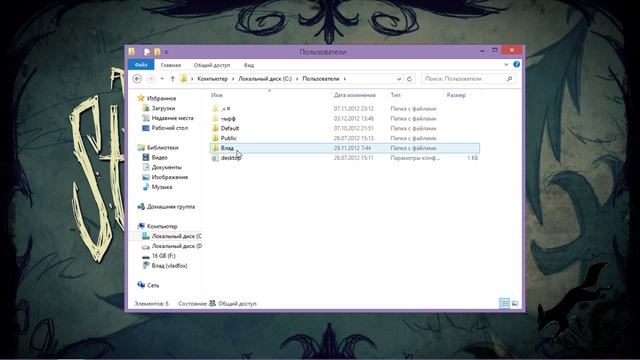Refresh the current folder

coord(409,79)
